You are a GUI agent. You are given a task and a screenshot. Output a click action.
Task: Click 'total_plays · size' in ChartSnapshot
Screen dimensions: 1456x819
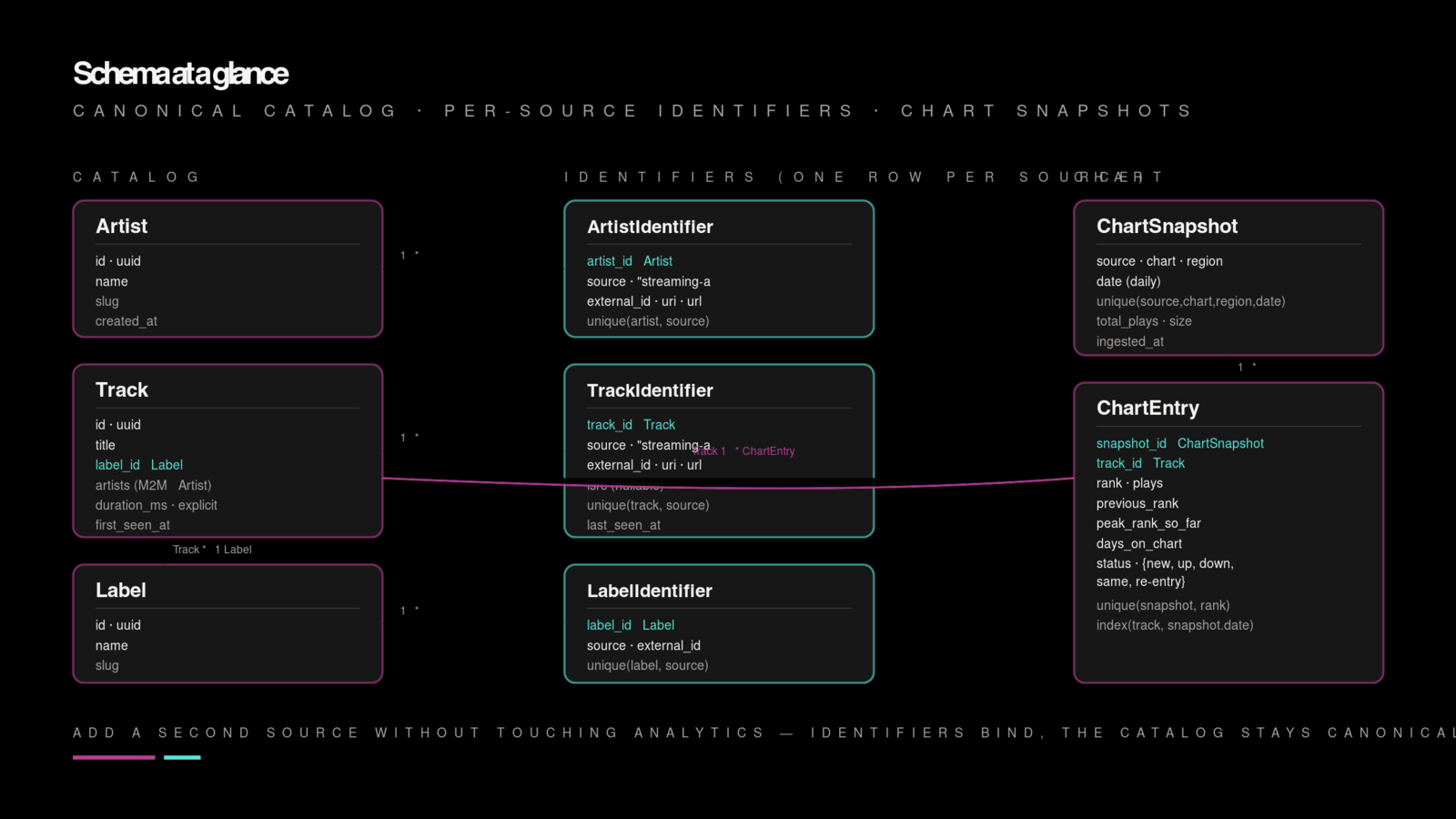coord(1144,321)
